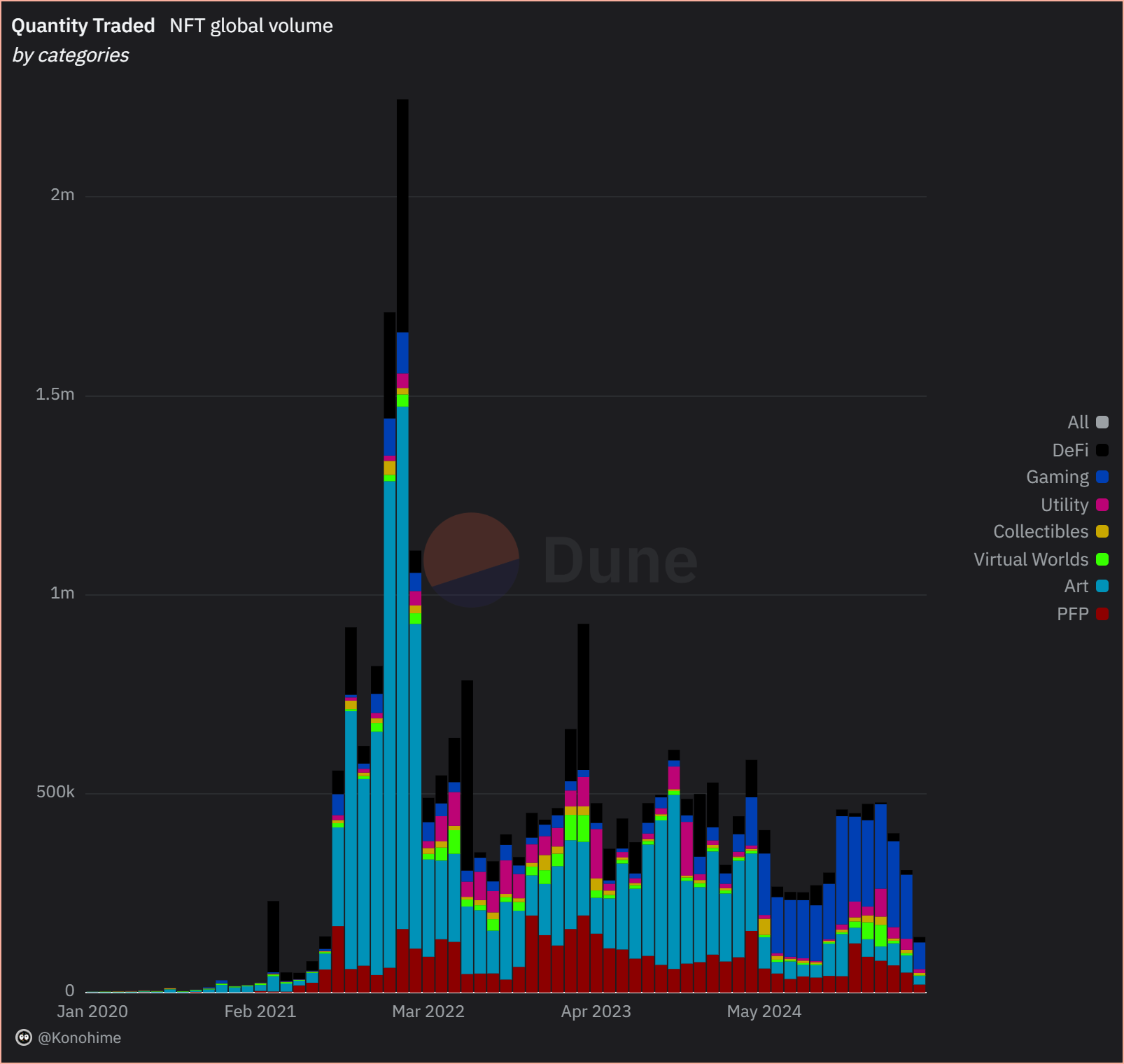1124x1064 pixels.
Task: Select the Quantity Traded chart title
Action: [x=83, y=25]
